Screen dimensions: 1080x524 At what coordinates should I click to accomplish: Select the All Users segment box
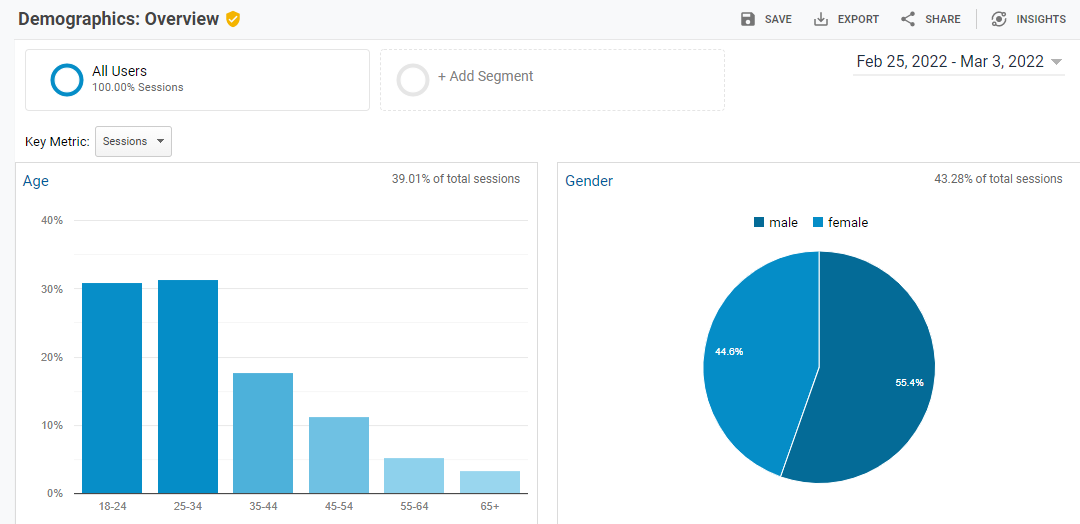click(197, 80)
